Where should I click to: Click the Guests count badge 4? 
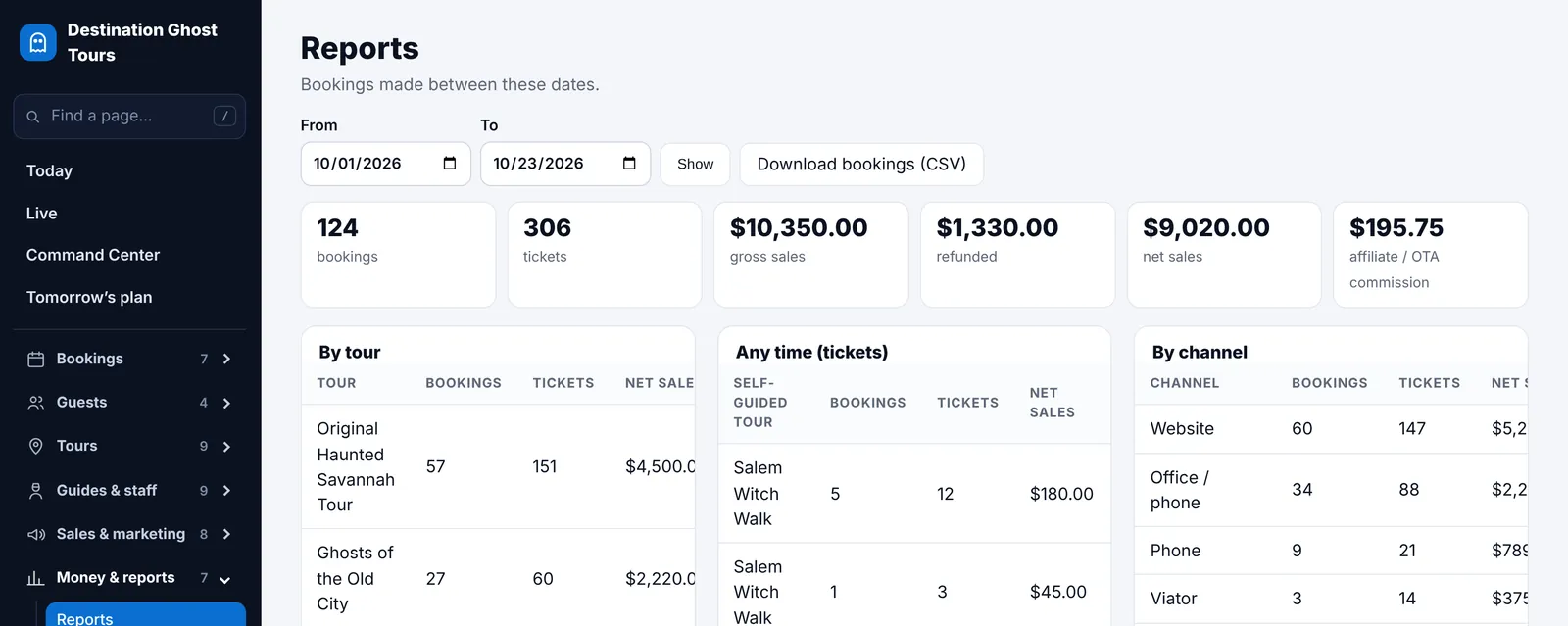click(x=204, y=403)
